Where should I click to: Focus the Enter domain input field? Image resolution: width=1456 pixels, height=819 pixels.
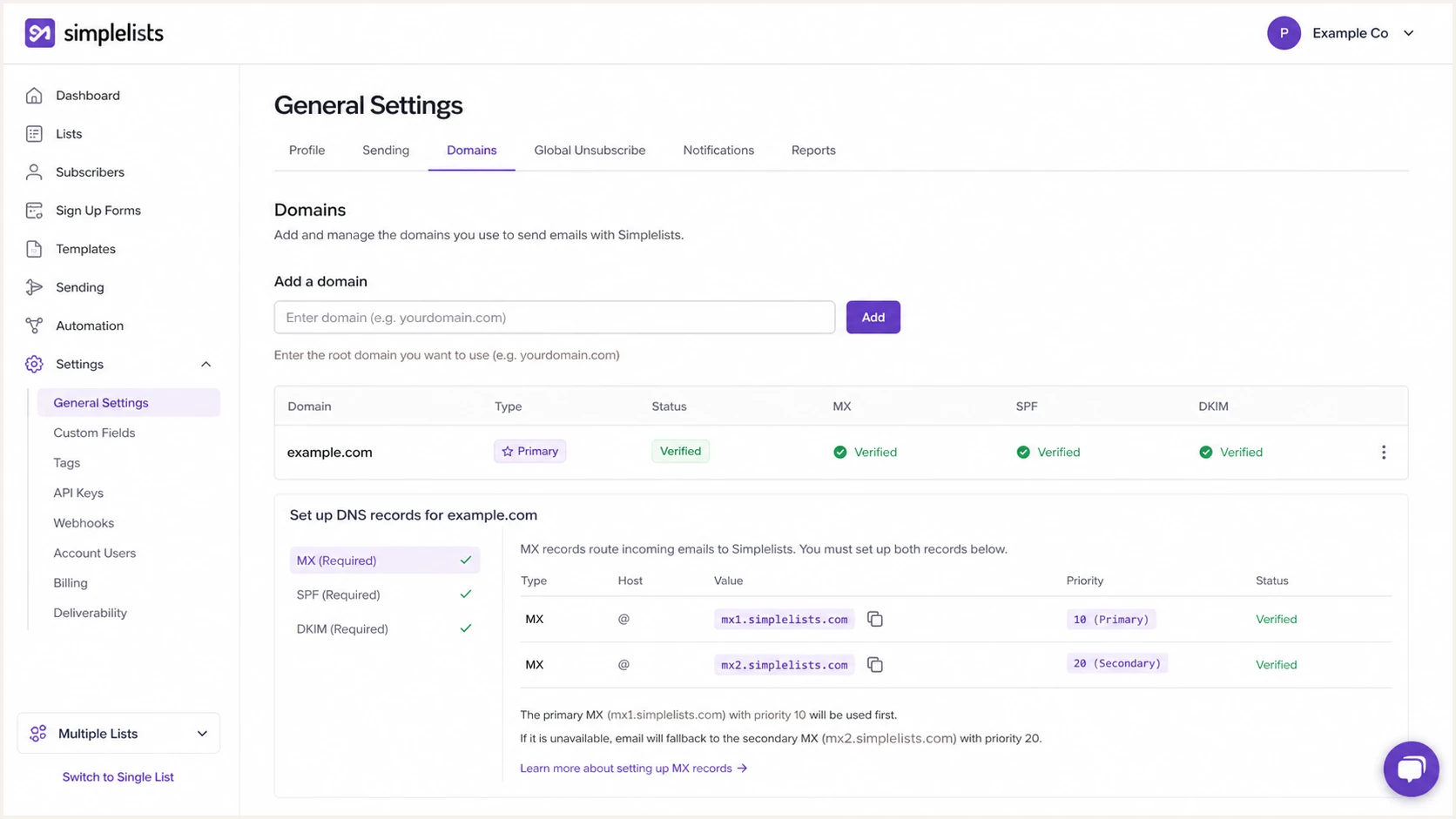[x=555, y=318]
